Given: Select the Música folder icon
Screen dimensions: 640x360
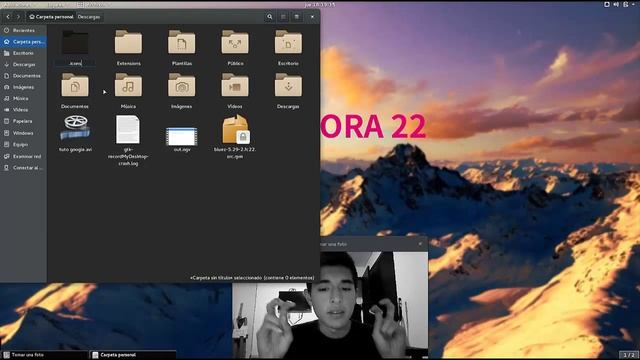Looking at the screenshot, I should pyautogui.click(x=128, y=85).
